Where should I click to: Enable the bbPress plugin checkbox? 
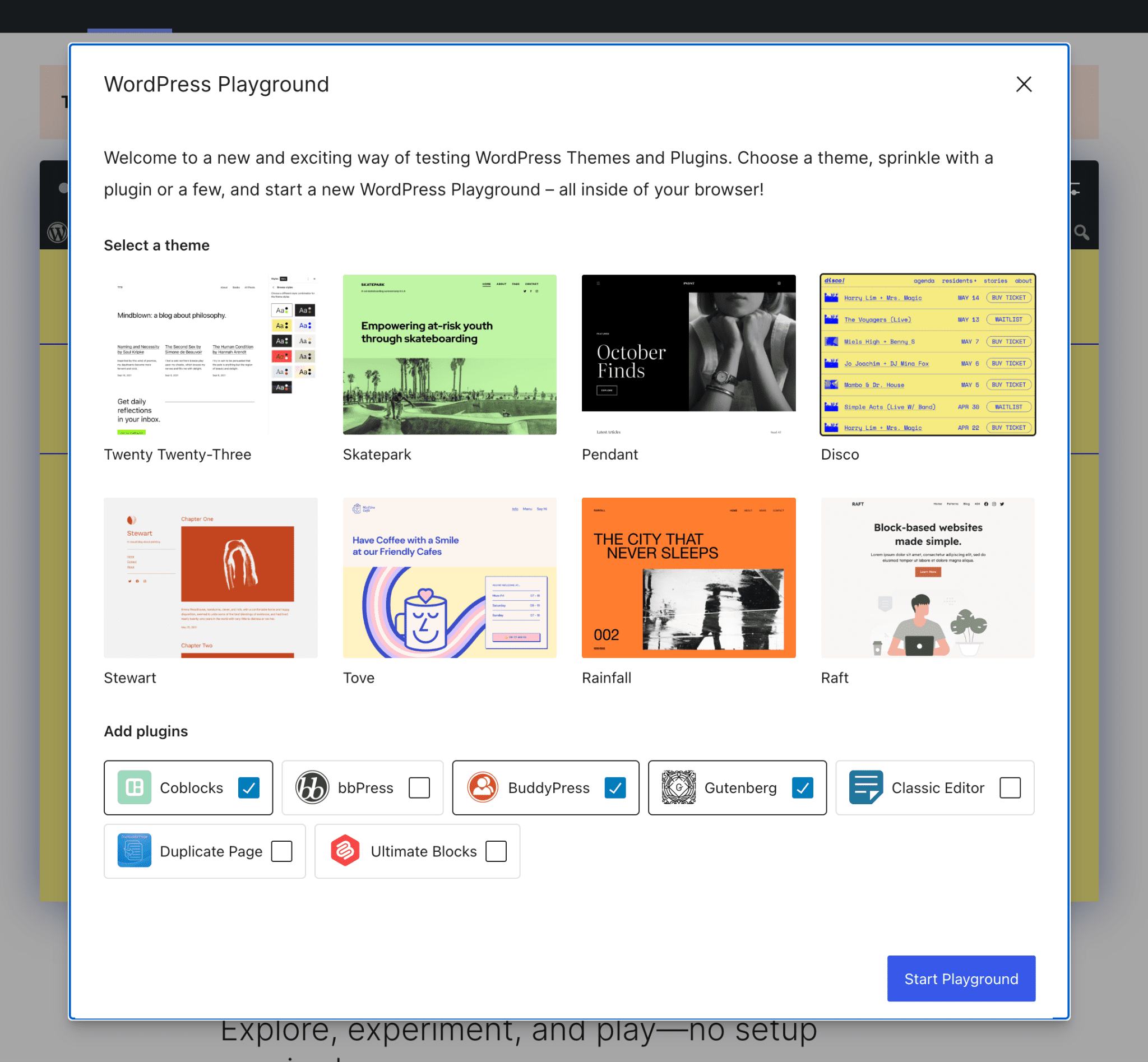click(420, 787)
